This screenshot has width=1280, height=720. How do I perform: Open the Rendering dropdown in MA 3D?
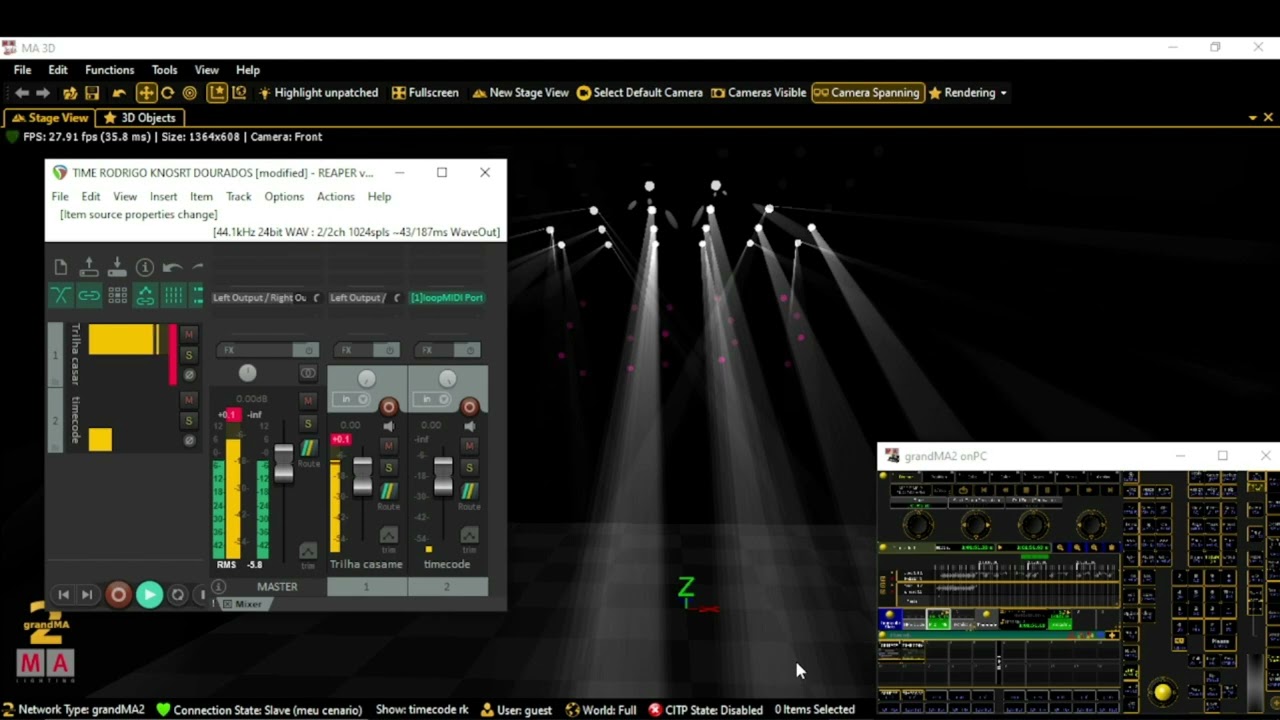click(x=968, y=93)
